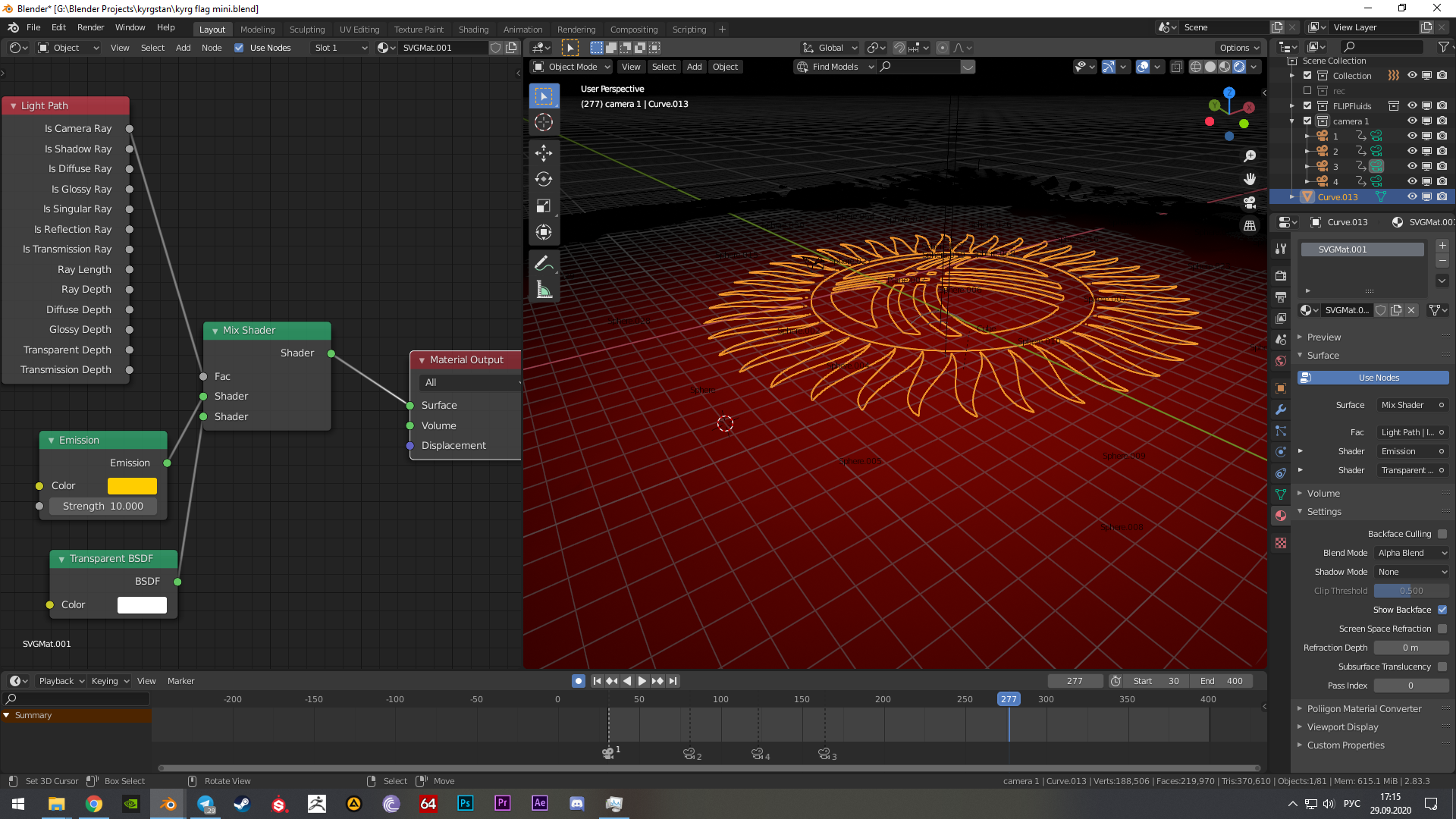Open Texture properties checker tab
The image size is (1456, 819).
(1281, 543)
